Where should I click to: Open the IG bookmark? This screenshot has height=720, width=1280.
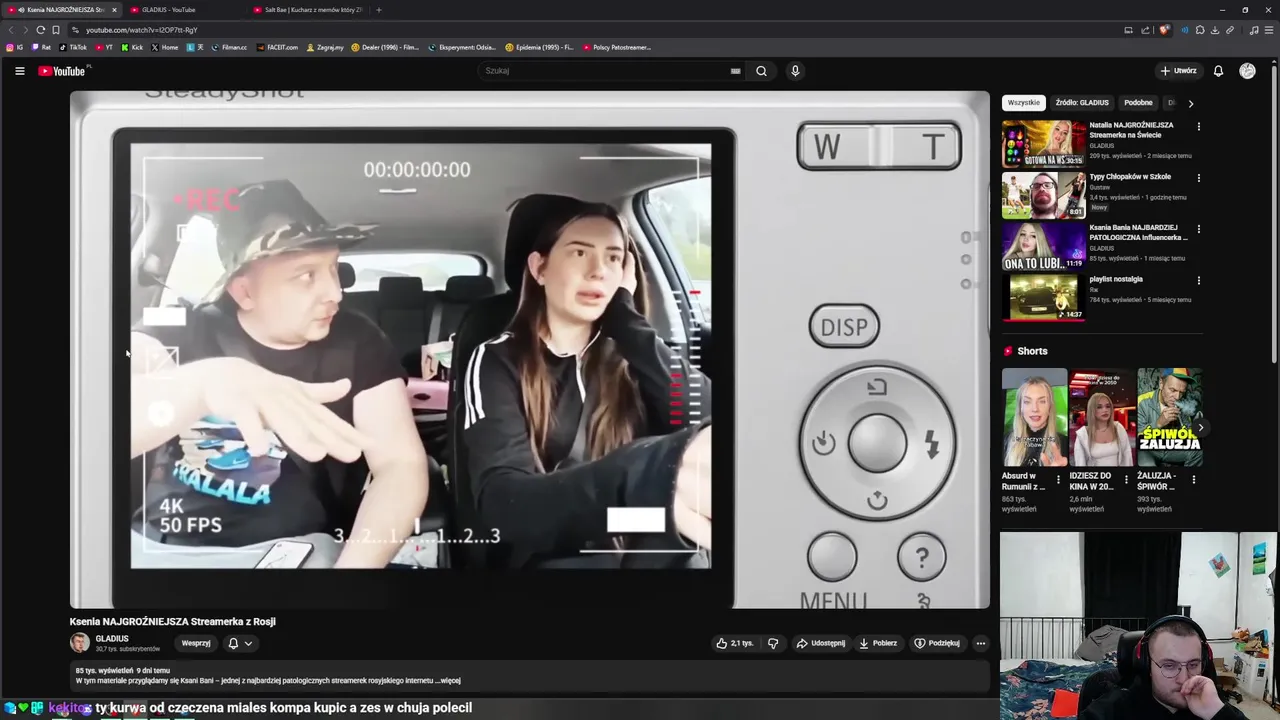14,47
